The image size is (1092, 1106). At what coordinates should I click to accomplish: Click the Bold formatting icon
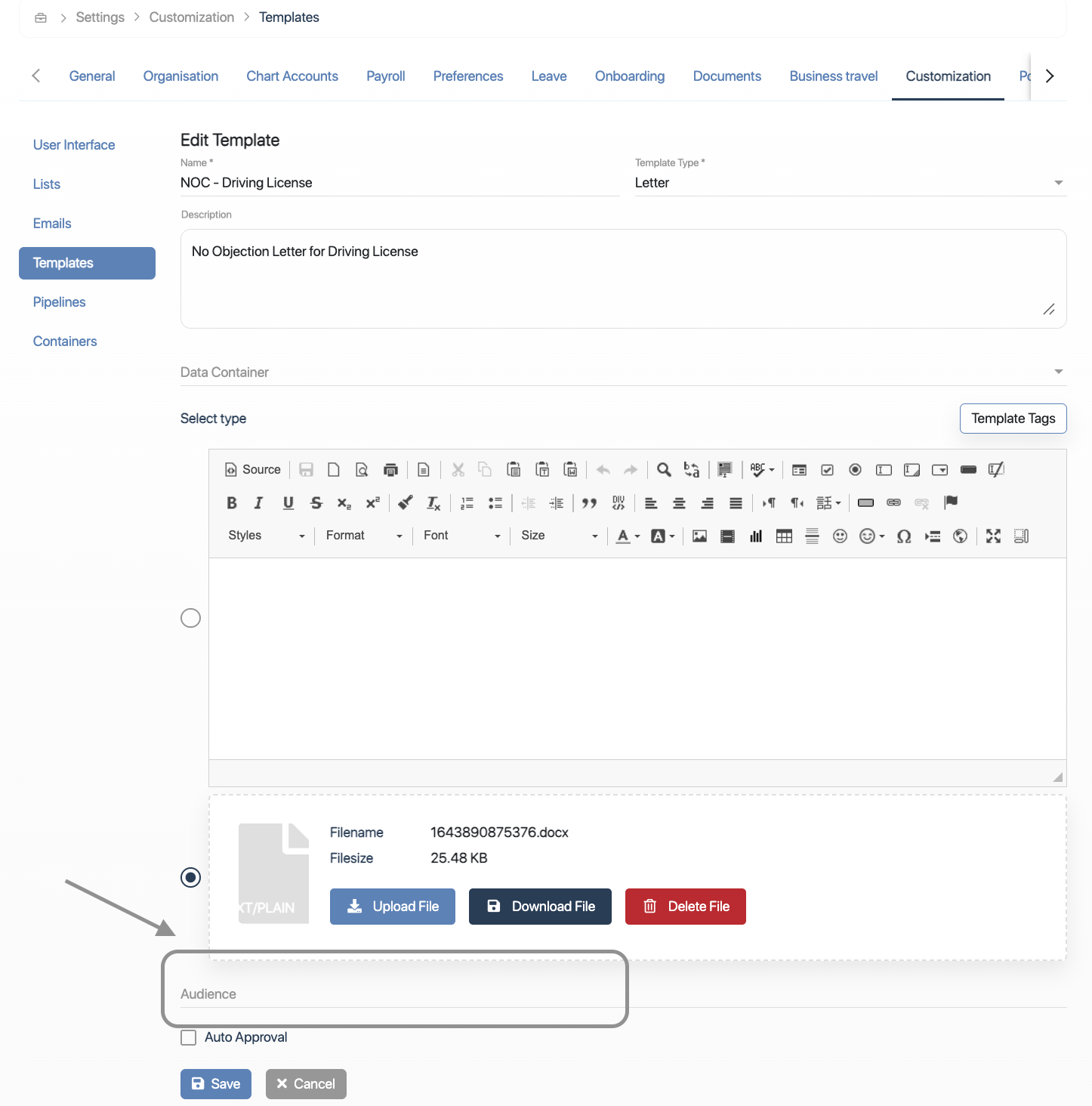(232, 503)
